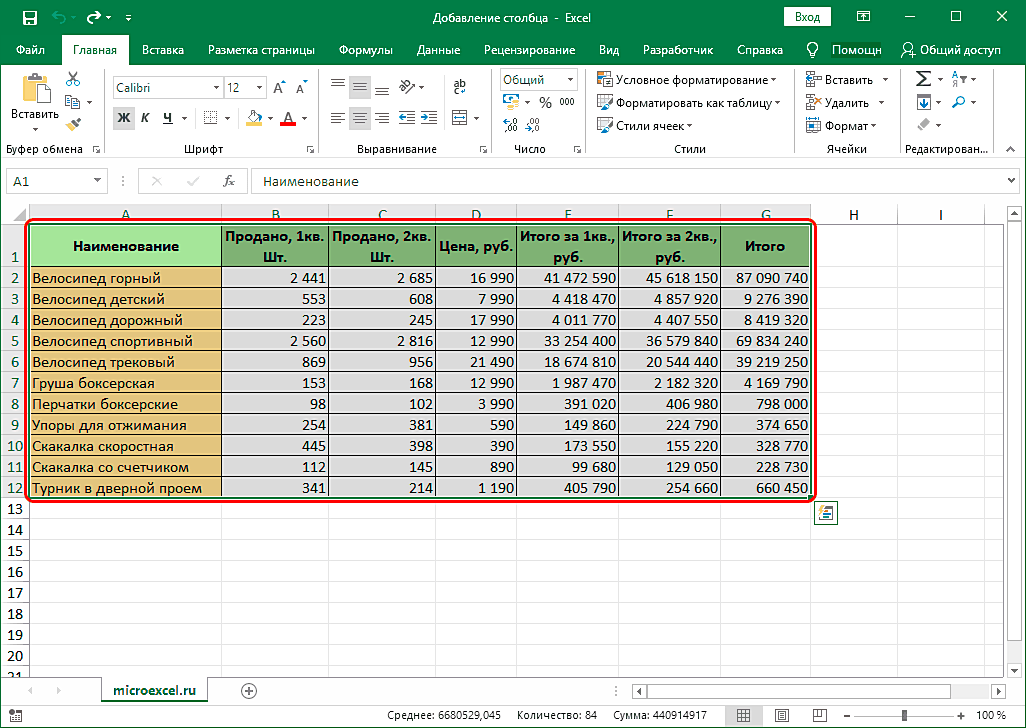This screenshot has height=728, width=1026.
Task: Open the Формулы ribbon tab
Action: [365, 50]
